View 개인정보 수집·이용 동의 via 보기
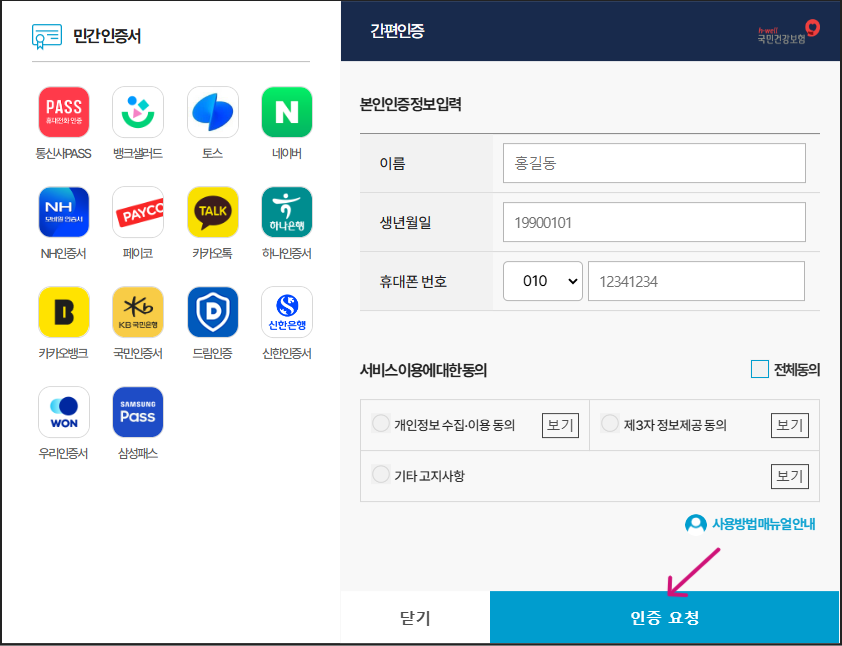 click(560, 424)
